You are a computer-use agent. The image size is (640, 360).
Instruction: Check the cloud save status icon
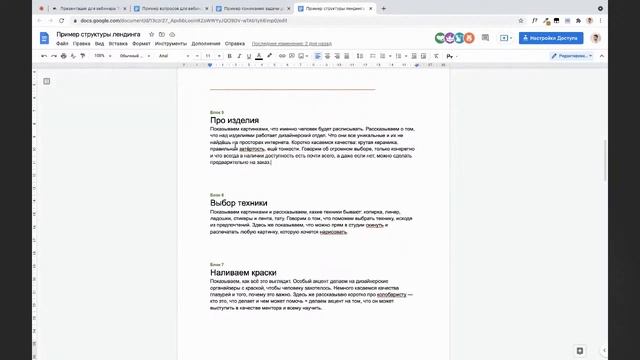tap(172, 35)
